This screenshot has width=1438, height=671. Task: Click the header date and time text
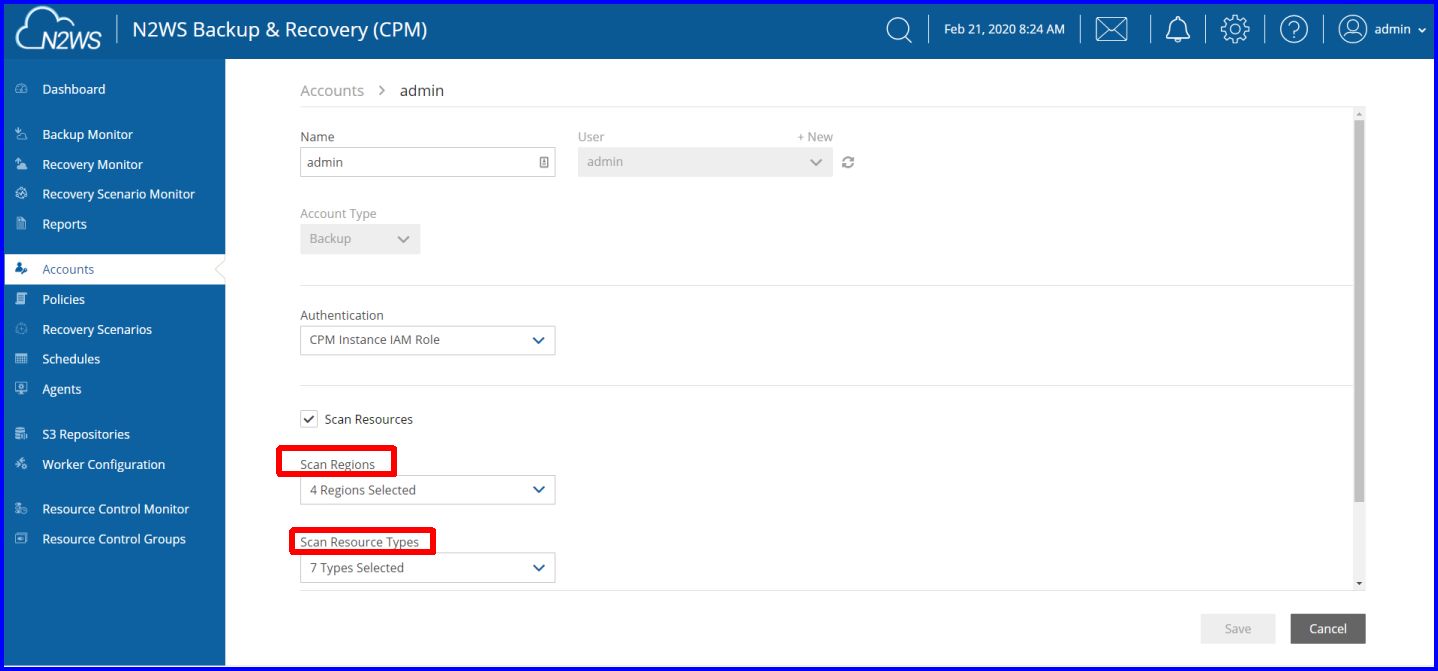1004,30
